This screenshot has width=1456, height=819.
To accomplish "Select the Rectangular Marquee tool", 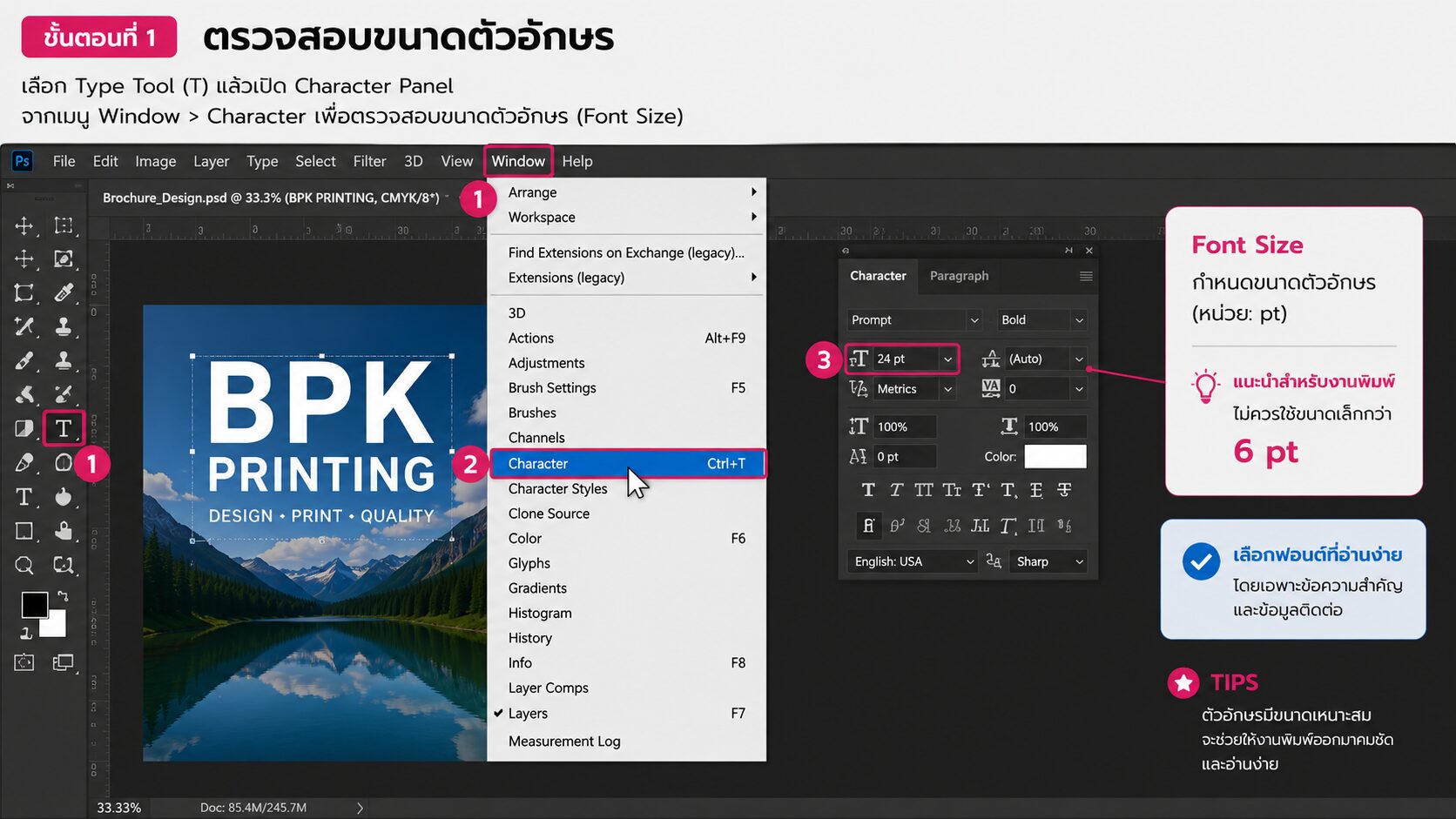I will coord(63,225).
